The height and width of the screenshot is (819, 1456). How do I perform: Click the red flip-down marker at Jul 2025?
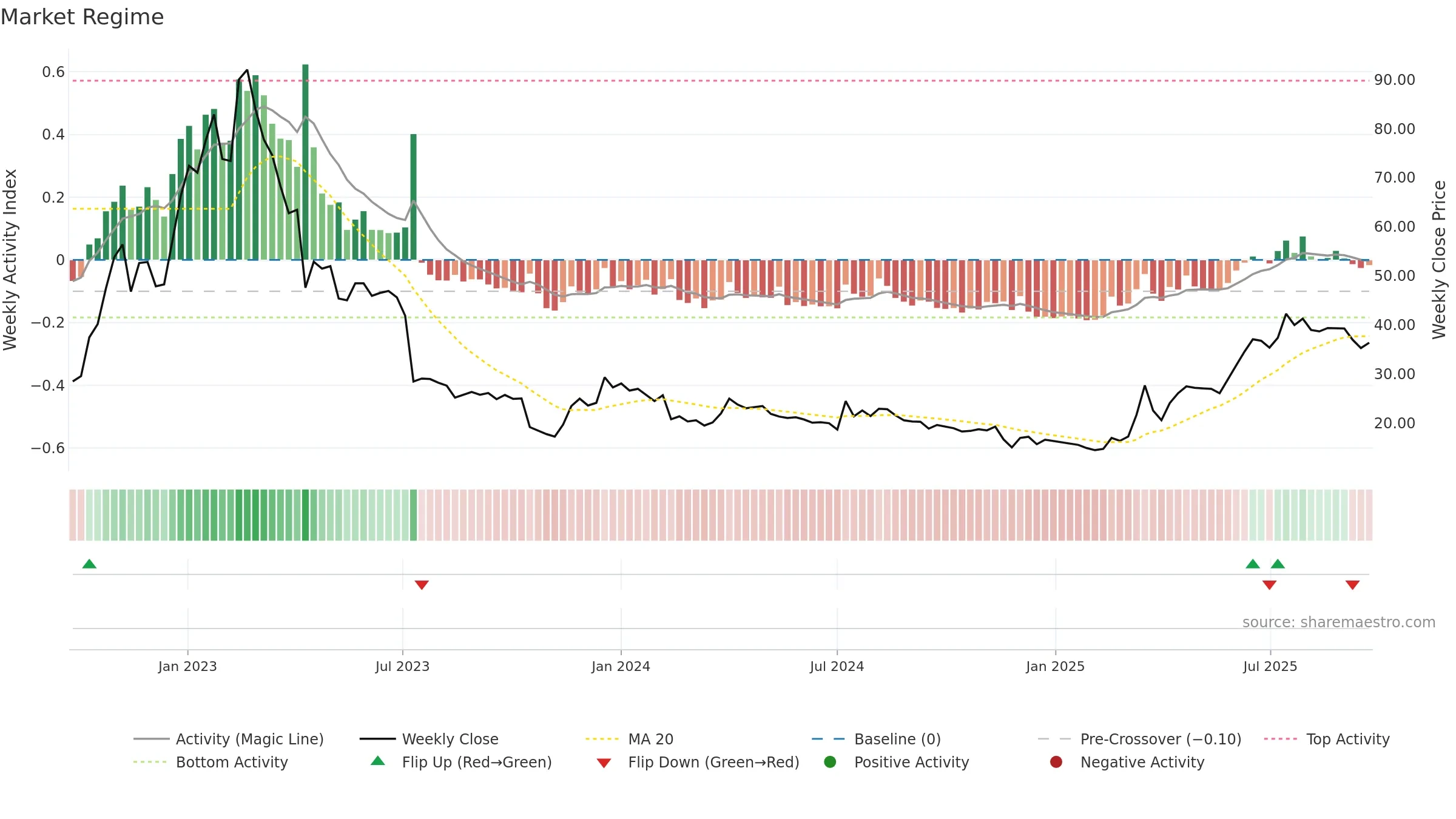(x=1269, y=585)
